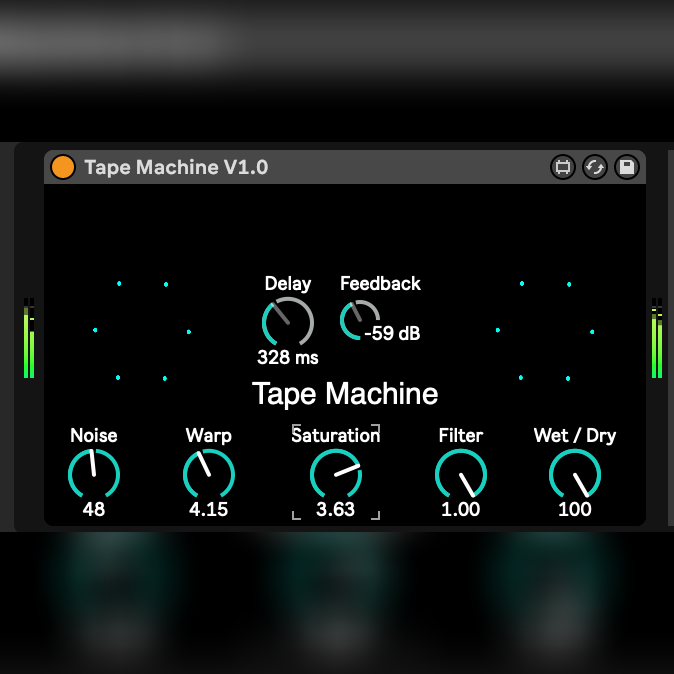Click the Warp knob
Screen dimensions: 674x674
tap(209, 474)
